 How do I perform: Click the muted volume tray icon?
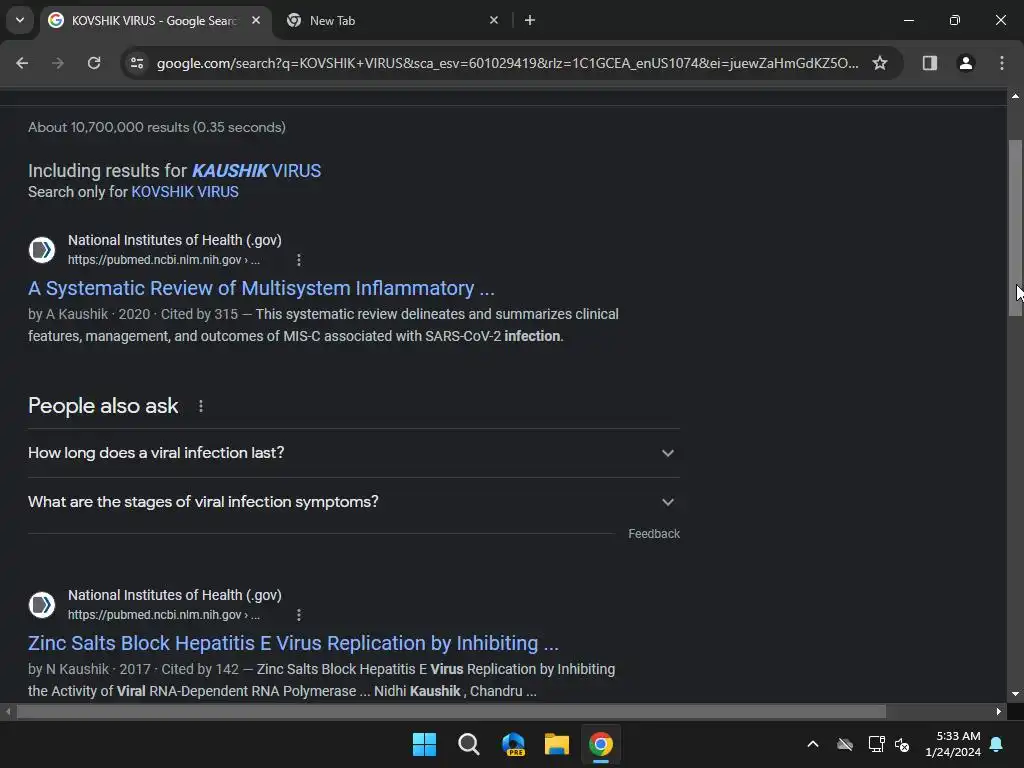tap(902, 744)
